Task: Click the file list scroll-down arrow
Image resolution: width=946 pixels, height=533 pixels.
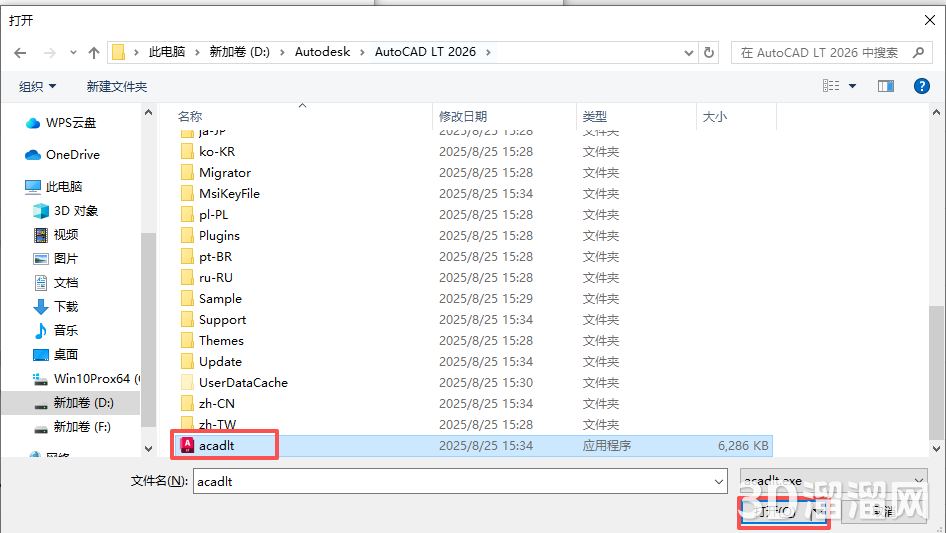Action: point(936,448)
